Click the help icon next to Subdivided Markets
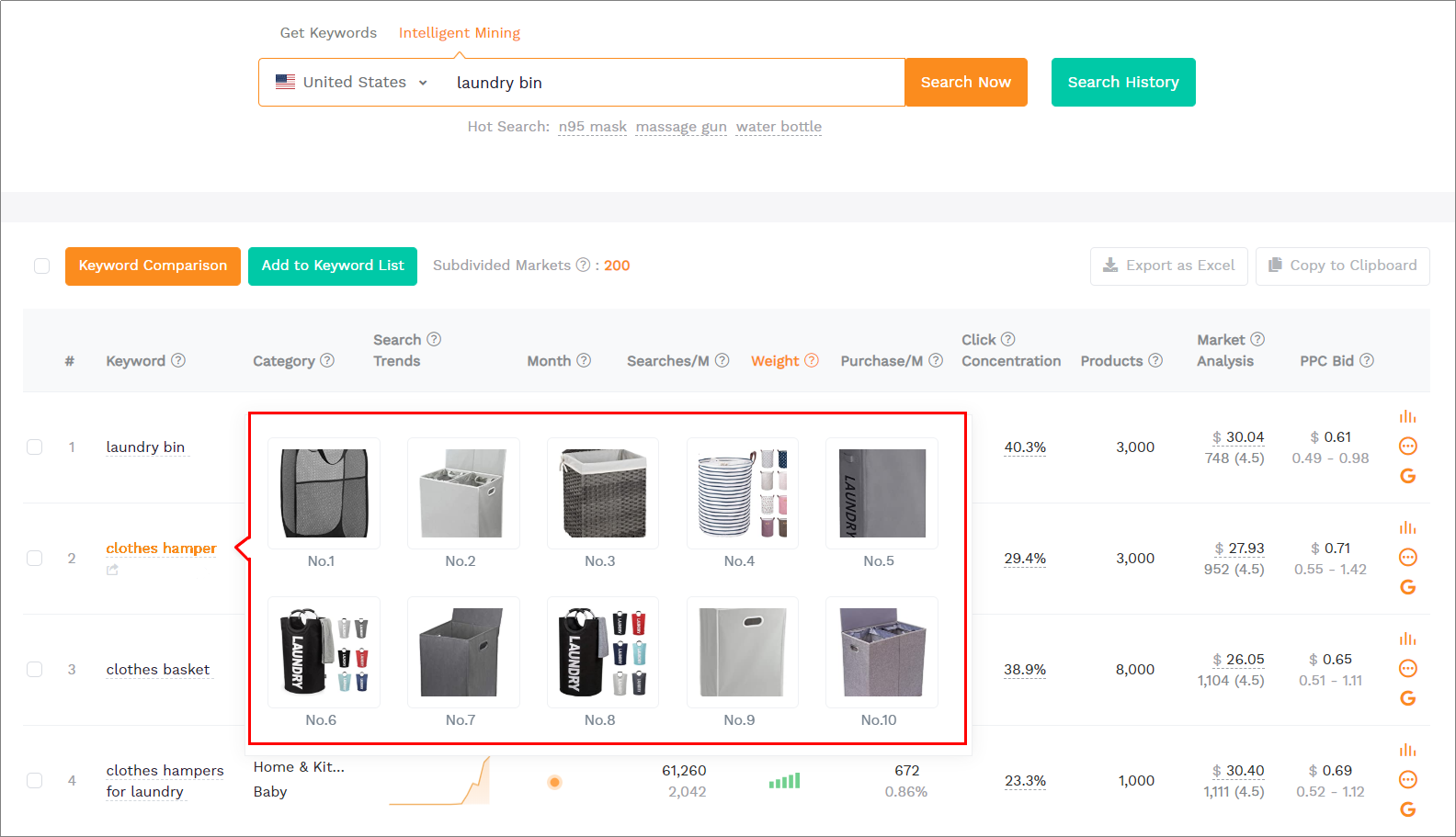 (x=583, y=266)
